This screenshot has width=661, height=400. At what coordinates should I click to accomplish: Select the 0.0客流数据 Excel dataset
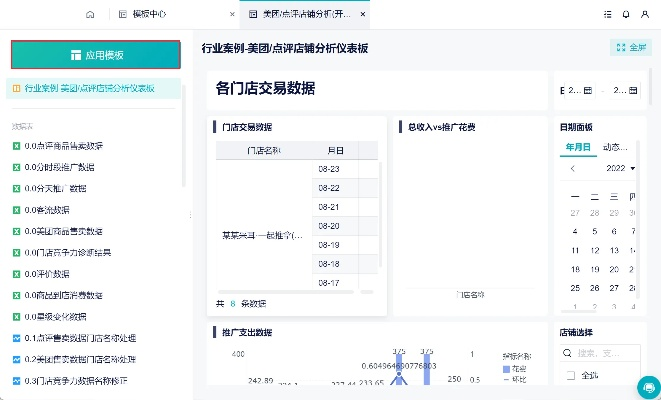pyautogui.click(x=47, y=210)
